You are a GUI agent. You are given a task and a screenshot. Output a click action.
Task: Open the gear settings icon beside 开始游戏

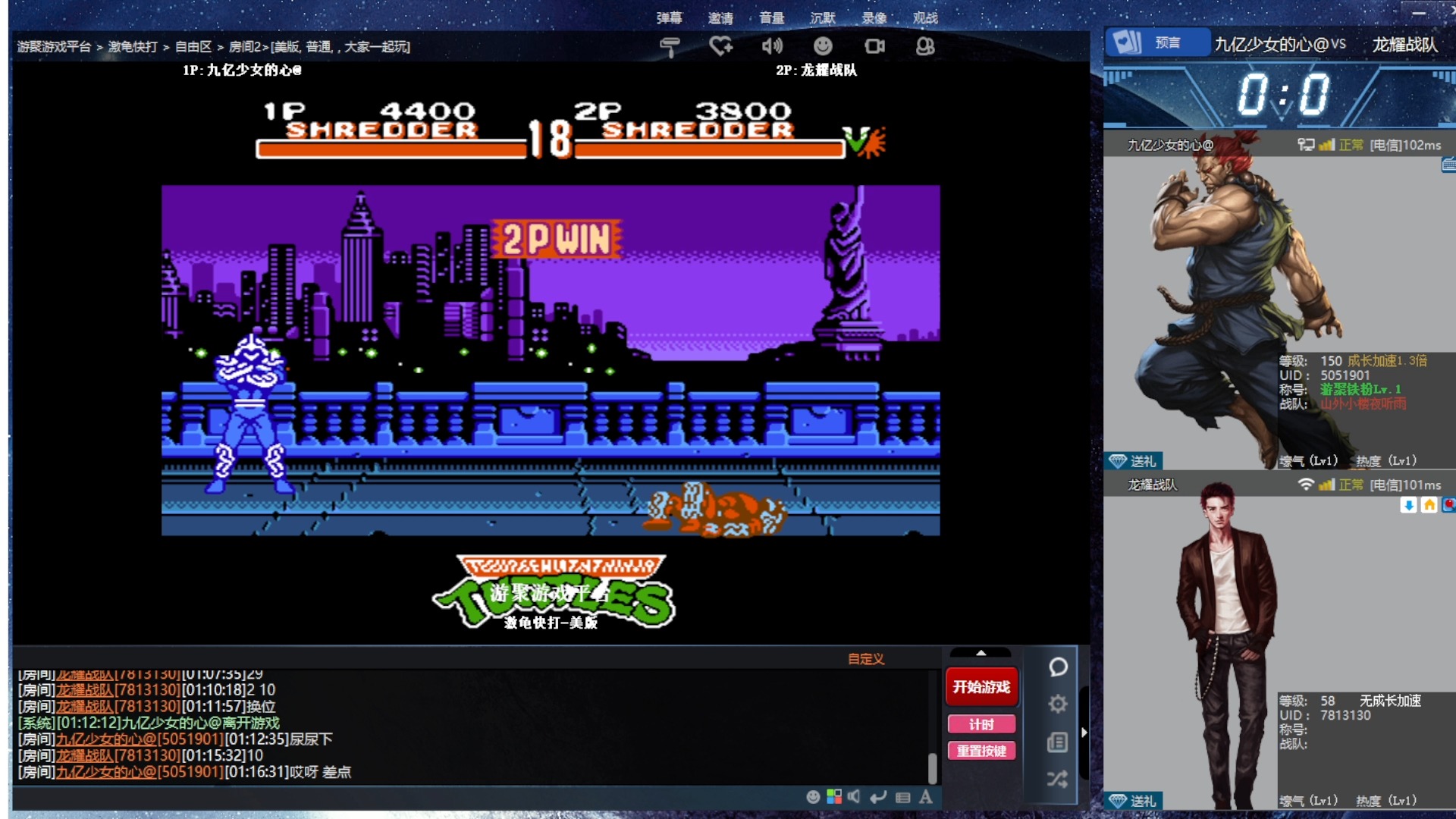[x=1058, y=704]
